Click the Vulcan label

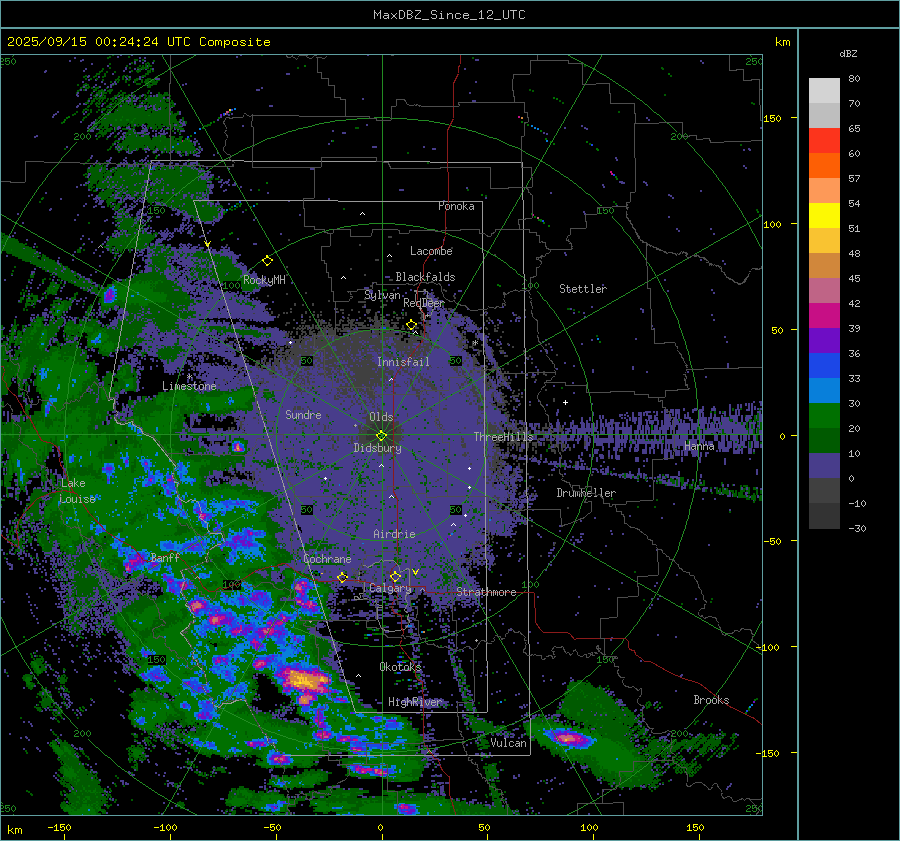click(x=508, y=743)
